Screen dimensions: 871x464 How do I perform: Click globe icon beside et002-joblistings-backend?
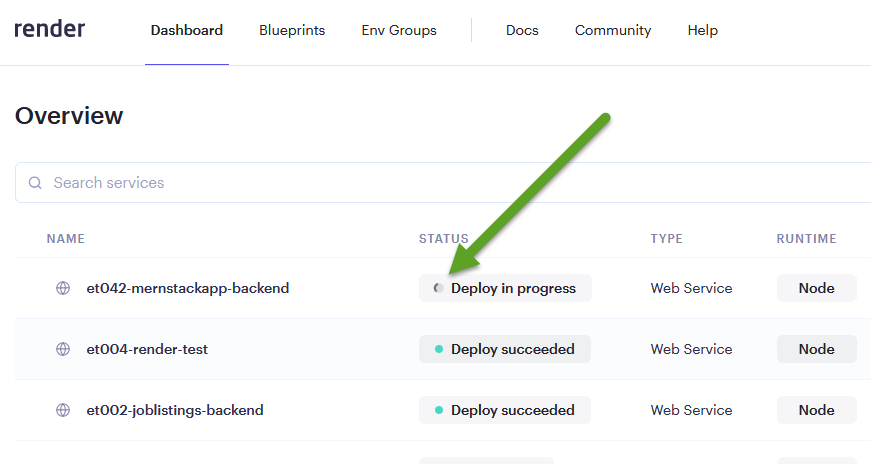[63, 410]
